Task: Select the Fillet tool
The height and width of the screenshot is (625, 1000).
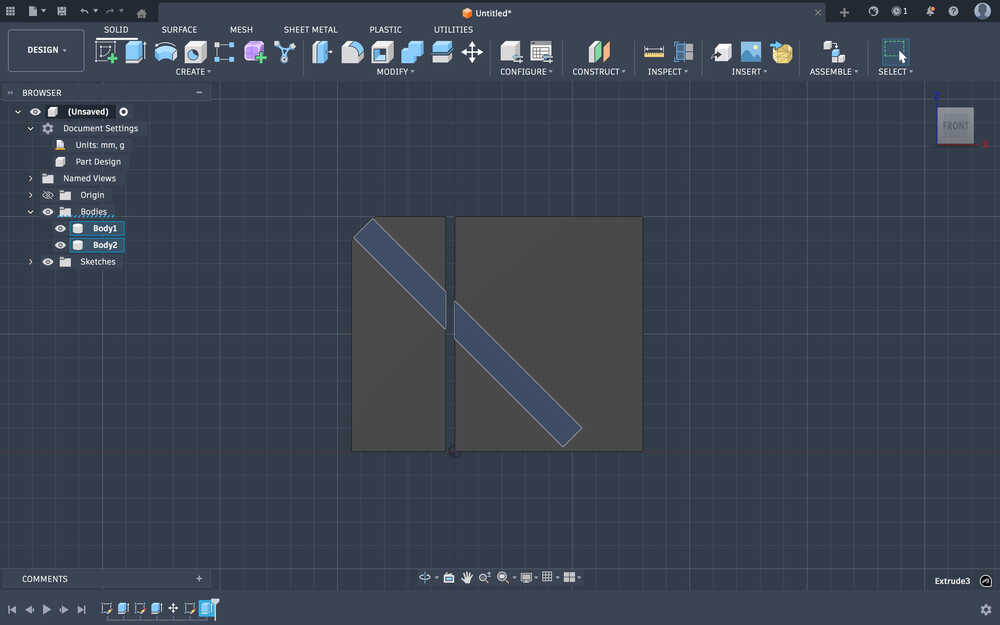Action: tap(352, 52)
